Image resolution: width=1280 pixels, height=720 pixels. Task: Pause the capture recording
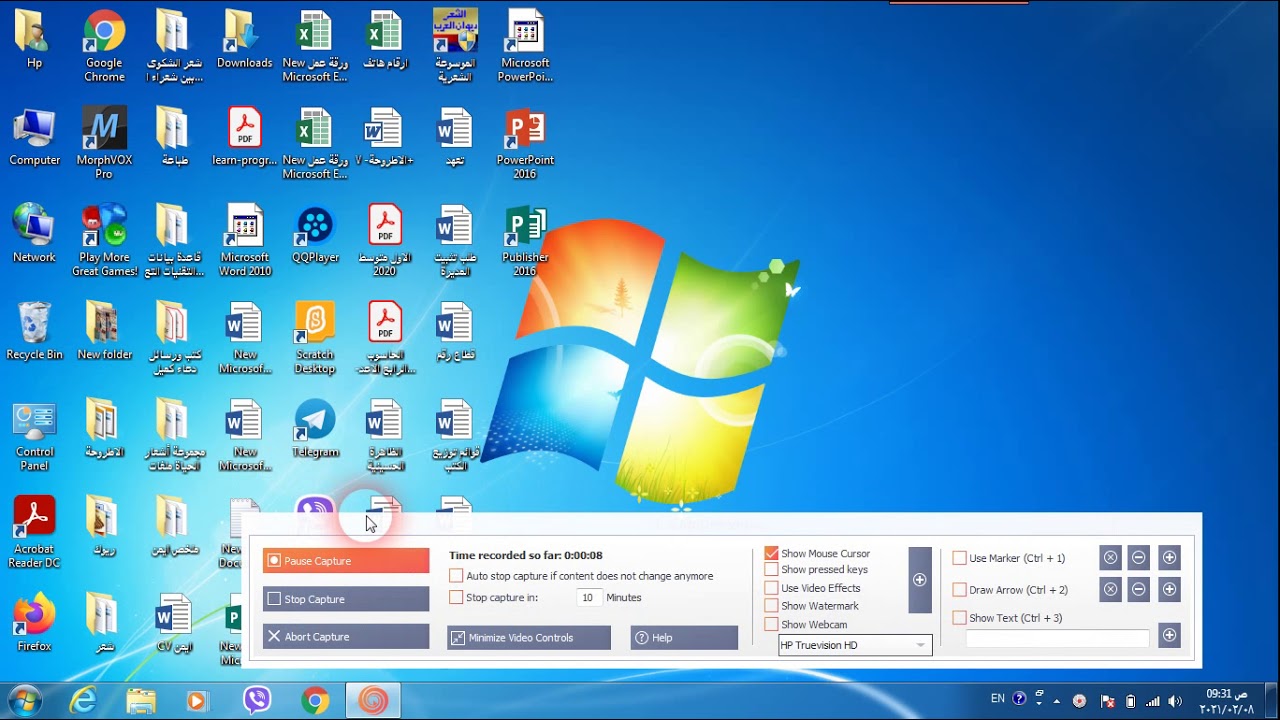click(346, 561)
